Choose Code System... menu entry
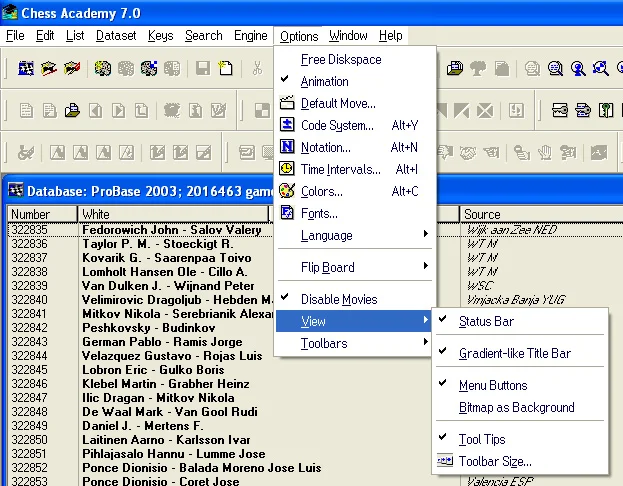 click(354, 126)
